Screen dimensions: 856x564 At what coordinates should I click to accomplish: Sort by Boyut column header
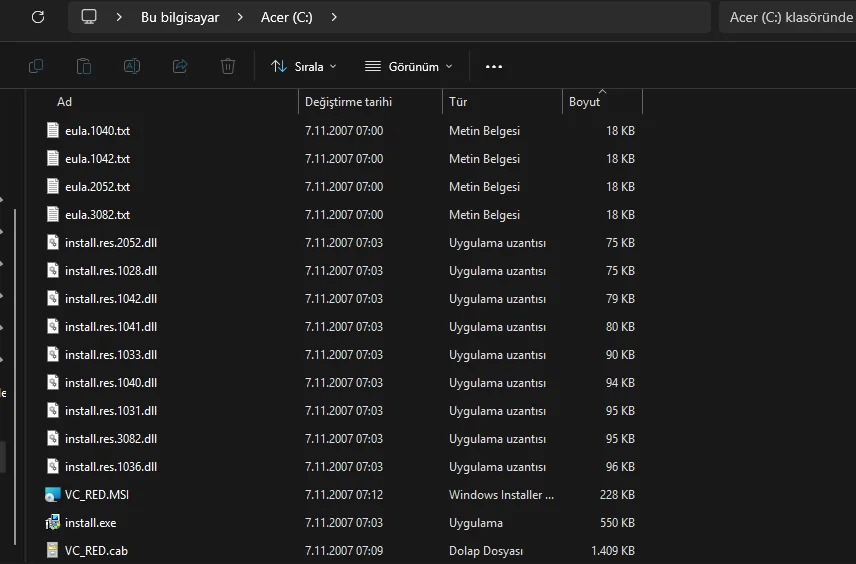585,102
